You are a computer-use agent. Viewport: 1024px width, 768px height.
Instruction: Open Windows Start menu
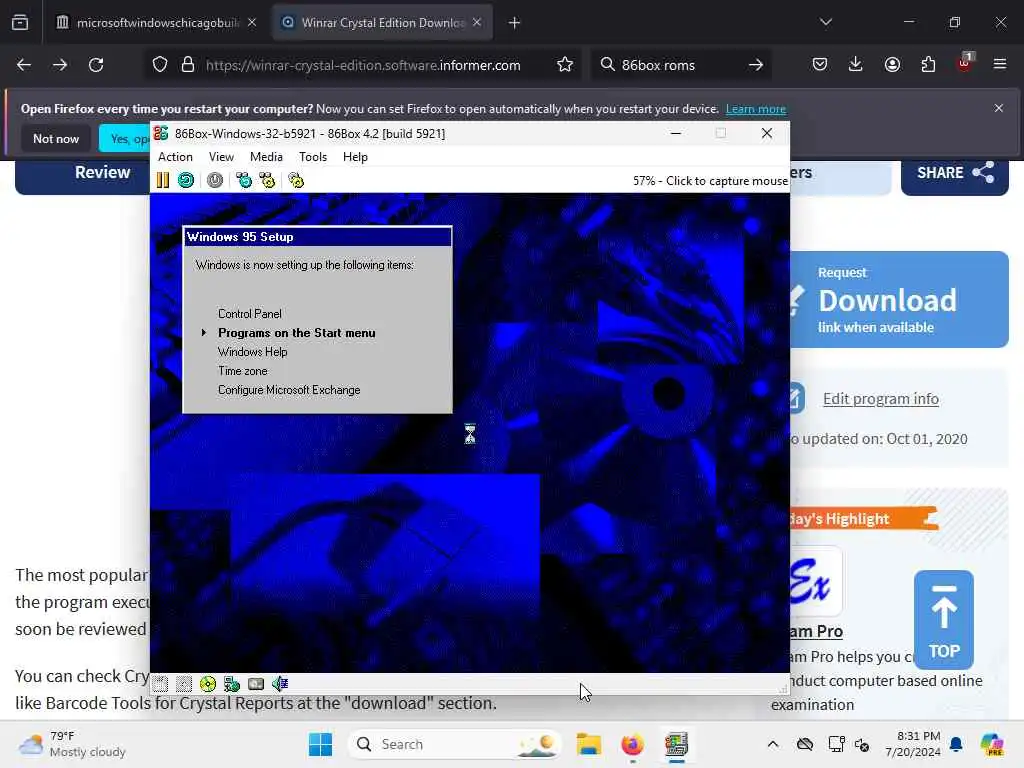pos(320,744)
